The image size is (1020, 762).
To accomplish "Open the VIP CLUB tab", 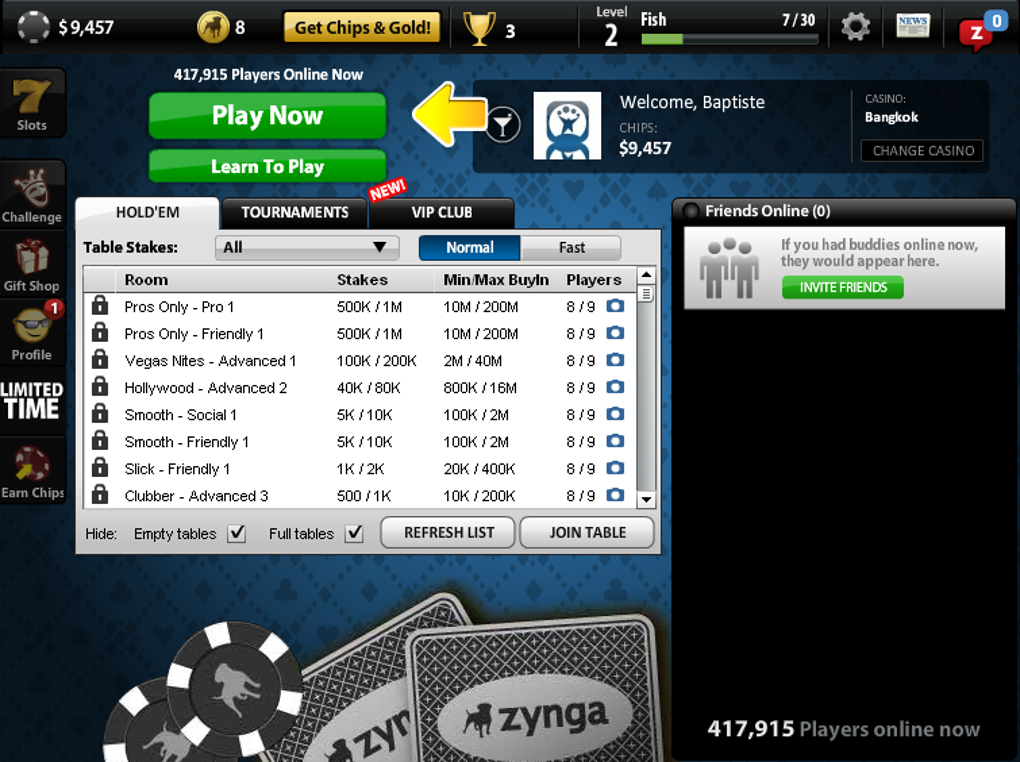I will point(442,213).
